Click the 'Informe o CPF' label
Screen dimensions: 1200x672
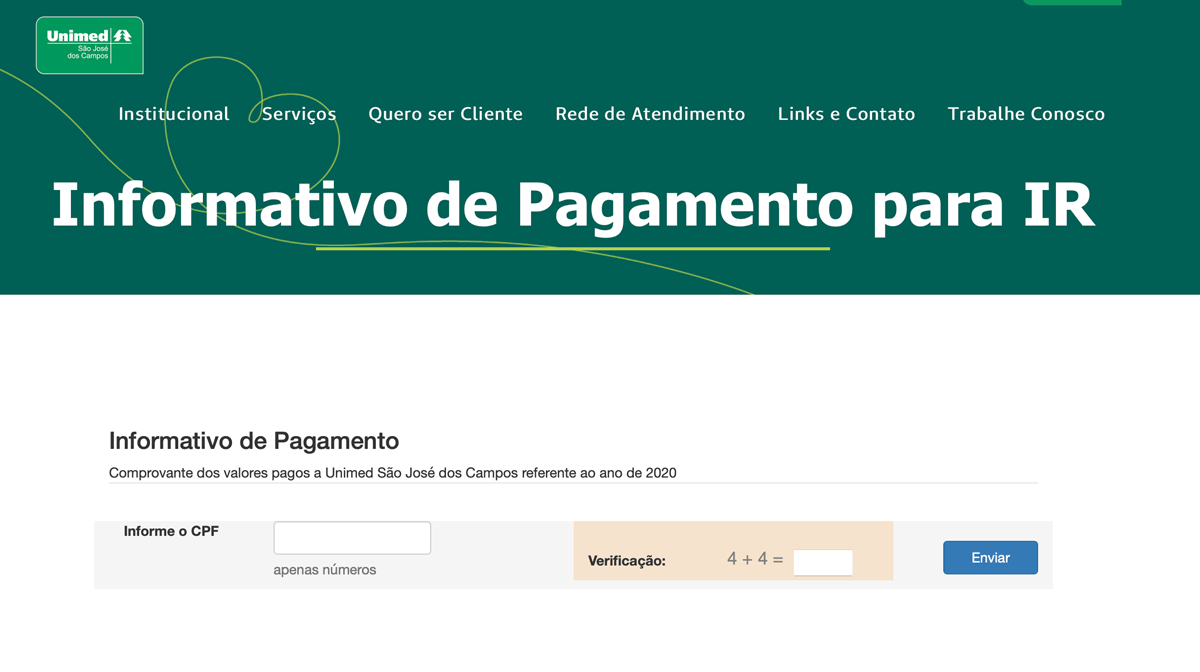coord(171,531)
